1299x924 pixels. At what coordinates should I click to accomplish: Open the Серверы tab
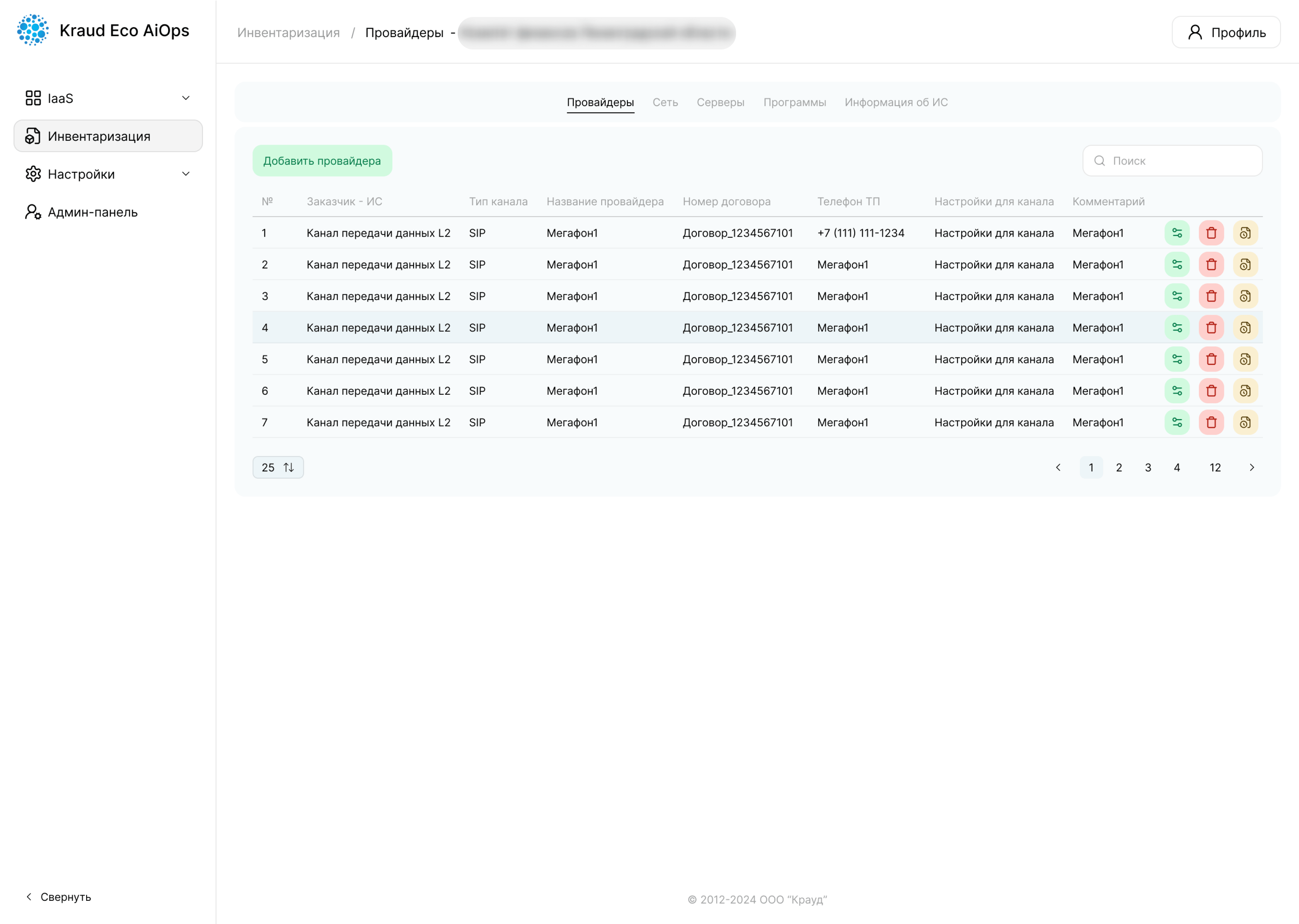click(720, 102)
